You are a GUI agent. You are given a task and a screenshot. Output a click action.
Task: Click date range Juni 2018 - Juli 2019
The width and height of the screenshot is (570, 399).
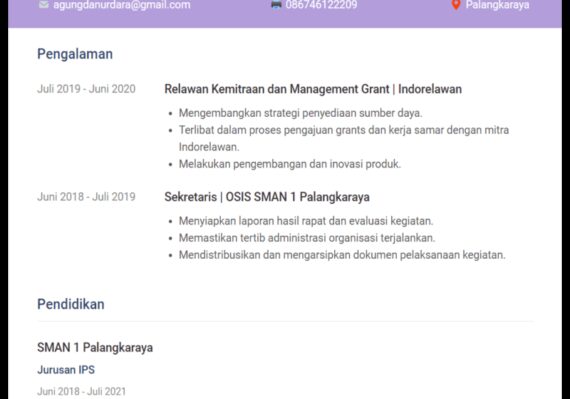[x=86, y=197]
